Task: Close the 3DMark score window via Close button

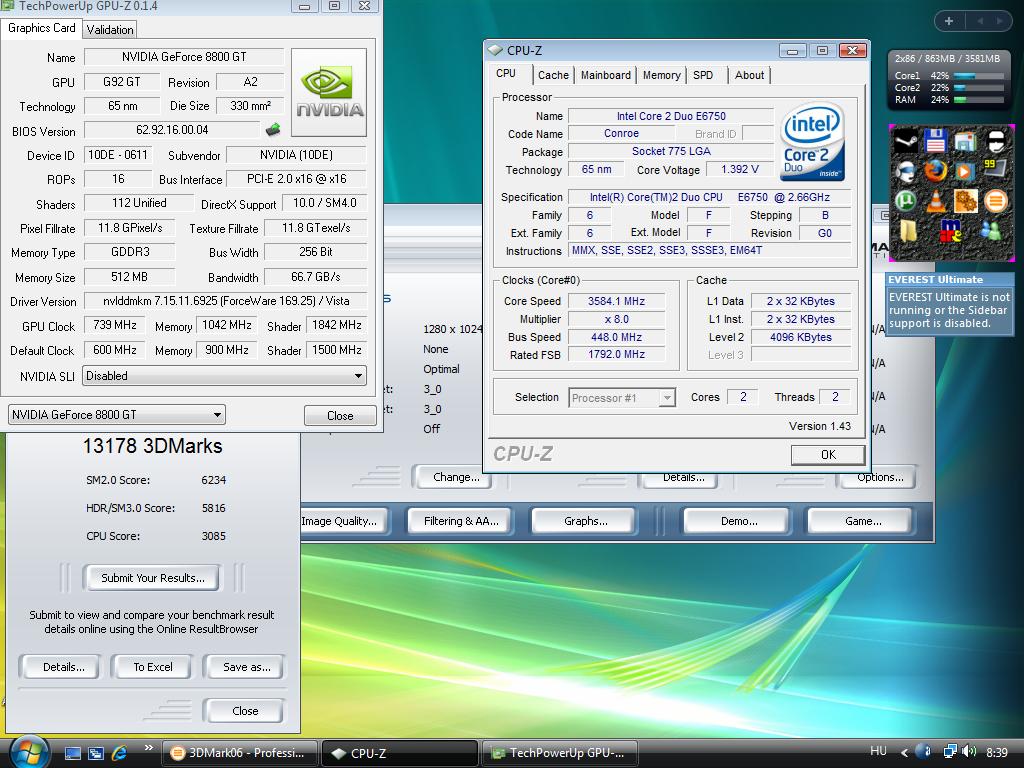Action: (x=245, y=711)
